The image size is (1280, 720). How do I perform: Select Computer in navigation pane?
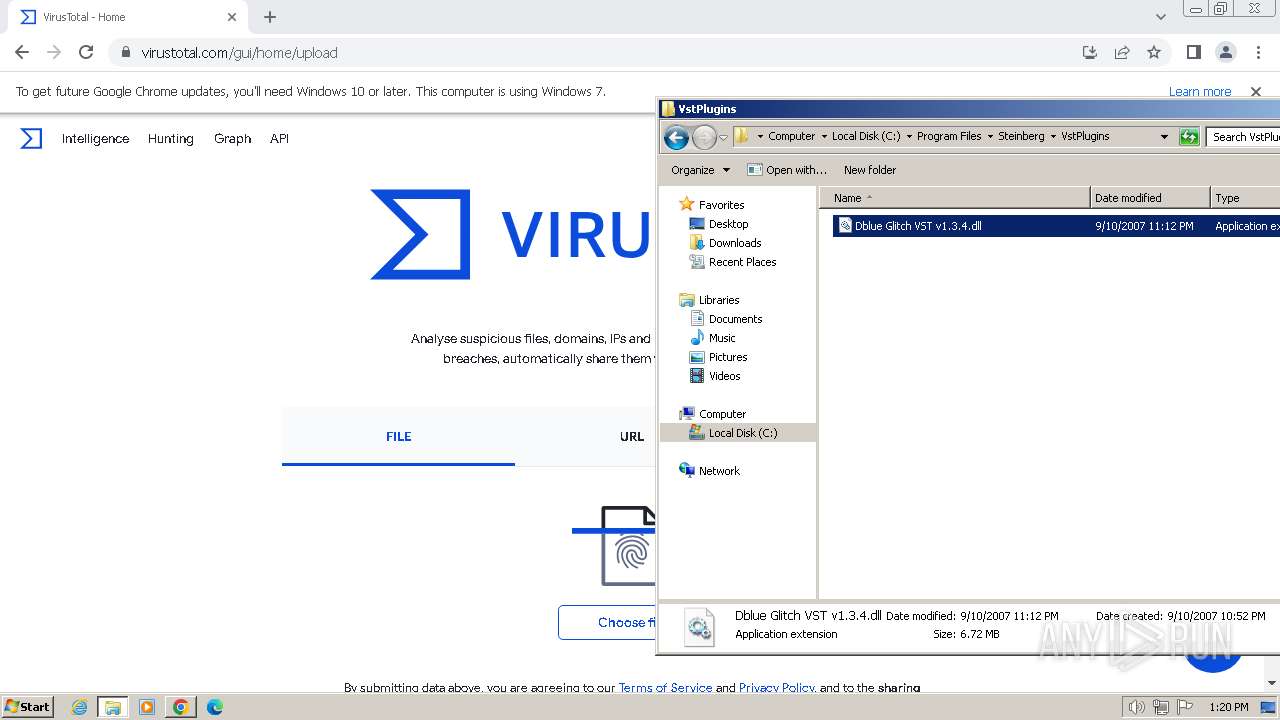tap(722, 414)
